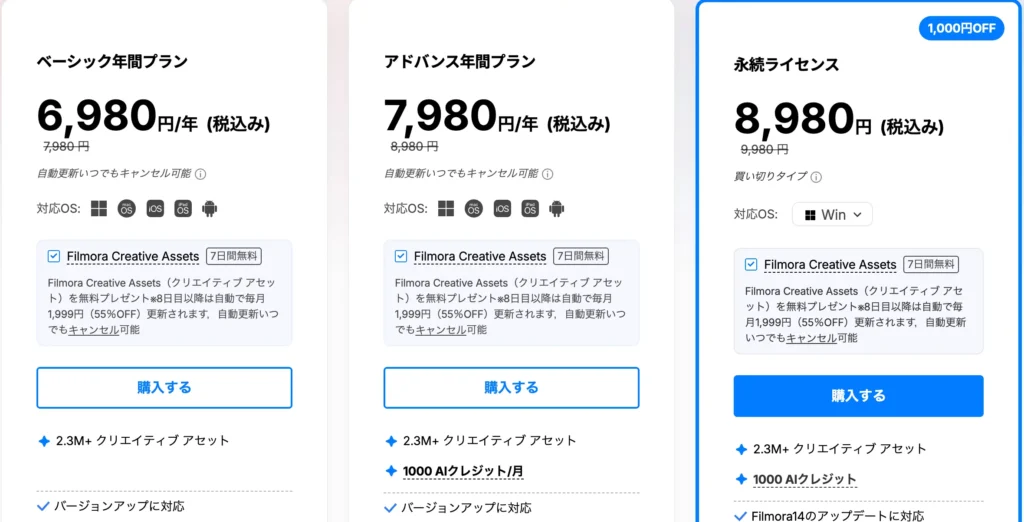
Task: Toggle Filmora Creative Assets checkbox in the perpetual license
Action: [751, 264]
